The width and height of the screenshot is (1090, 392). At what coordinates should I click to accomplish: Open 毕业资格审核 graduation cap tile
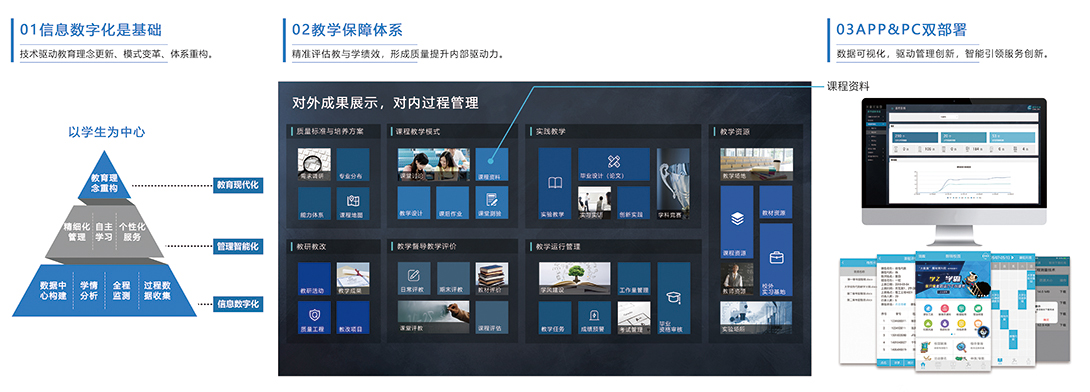(x=673, y=298)
